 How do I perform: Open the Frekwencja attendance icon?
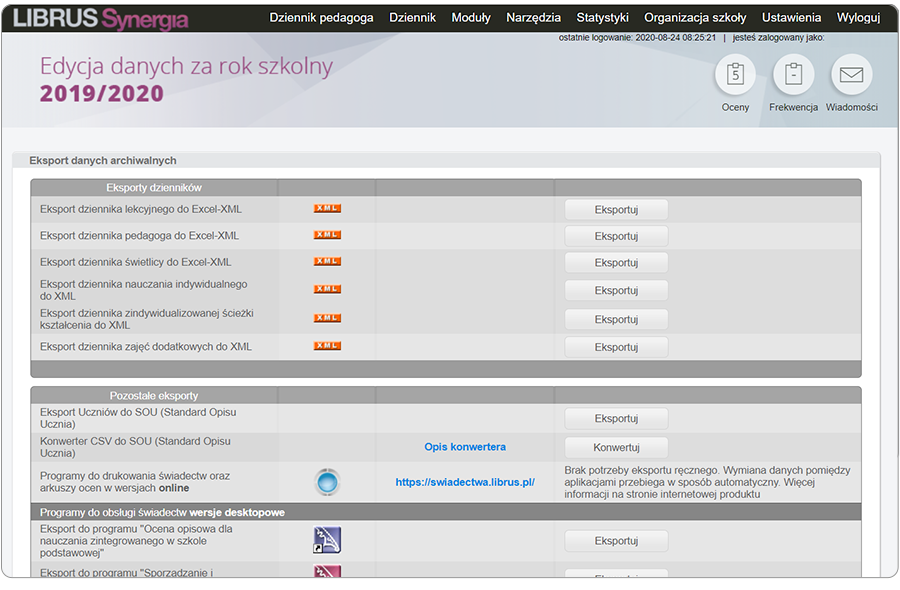click(x=793, y=75)
